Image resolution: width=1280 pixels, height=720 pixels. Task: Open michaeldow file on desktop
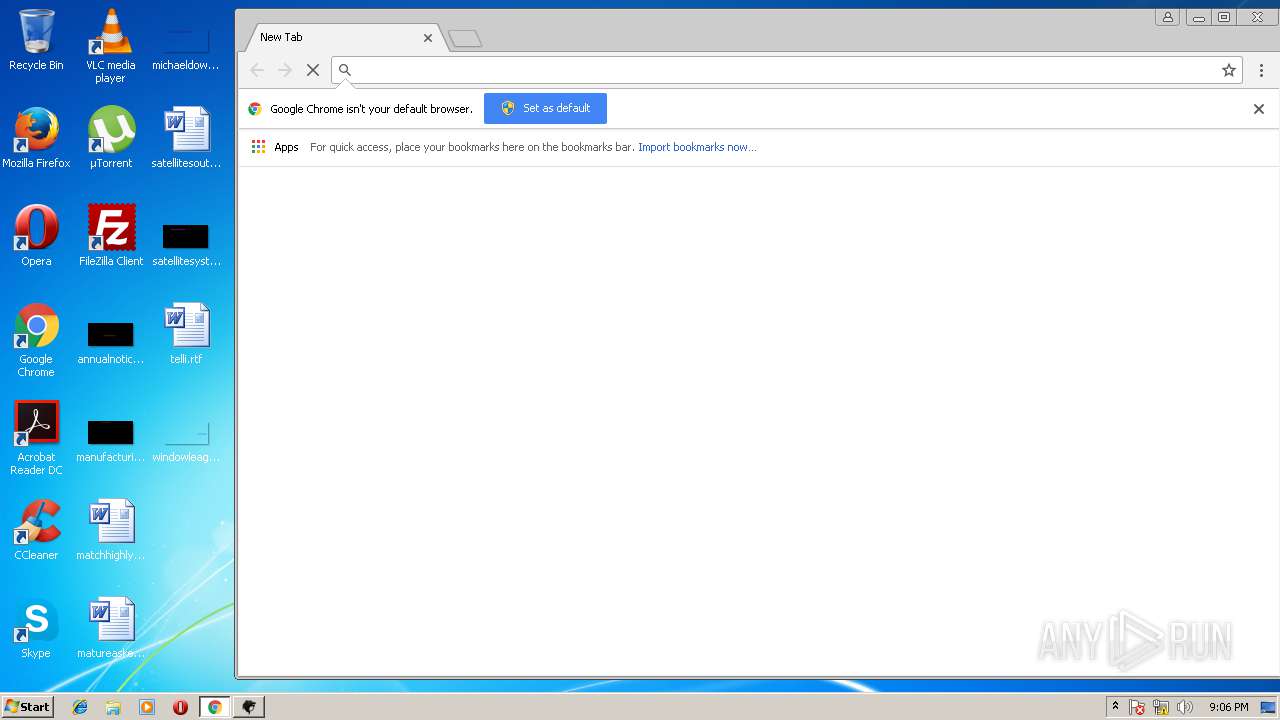tap(186, 46)
